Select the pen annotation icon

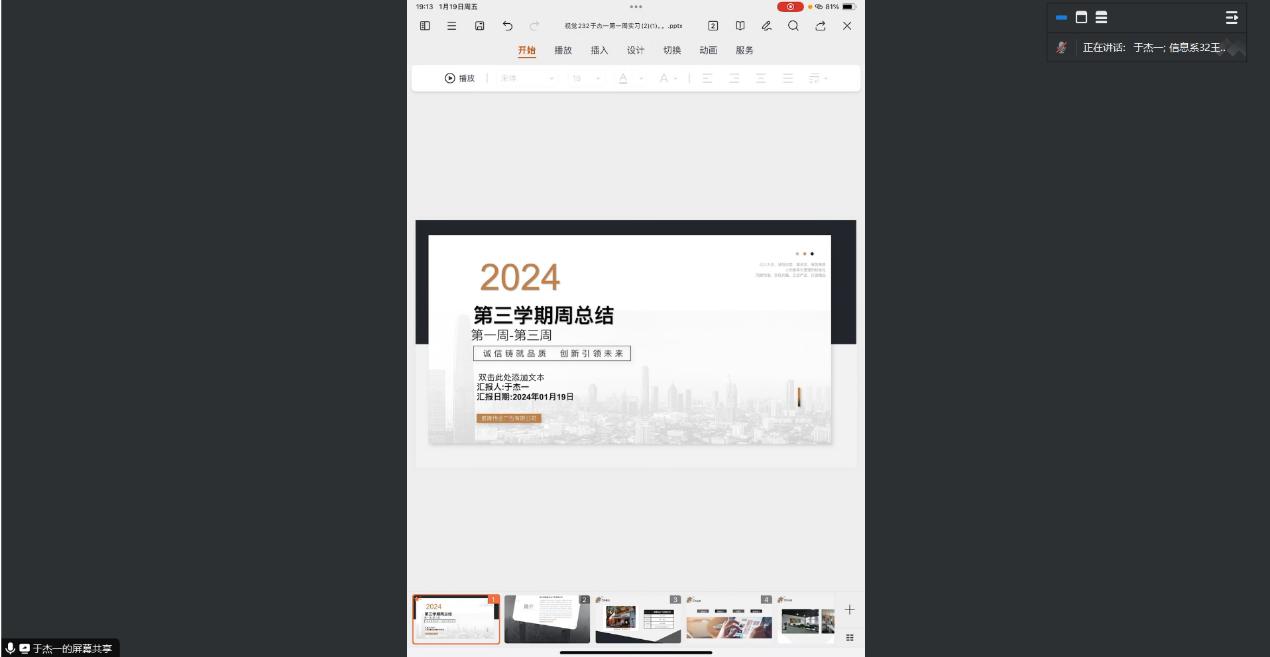pos(766,26)
